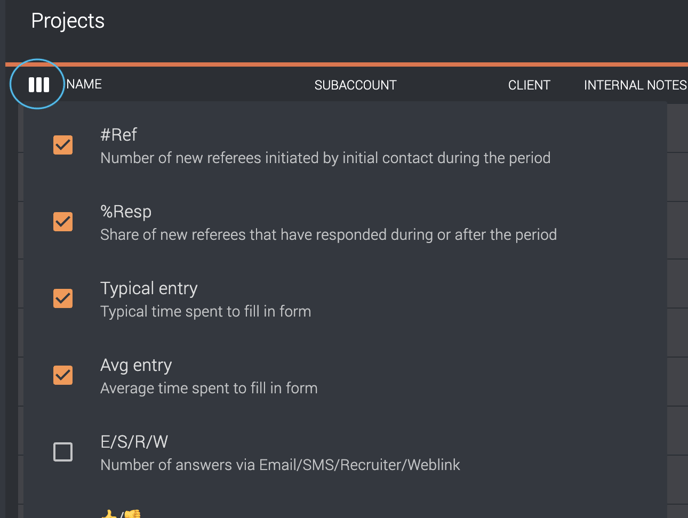Disable the %Resp column checkbox

point(63,221)
